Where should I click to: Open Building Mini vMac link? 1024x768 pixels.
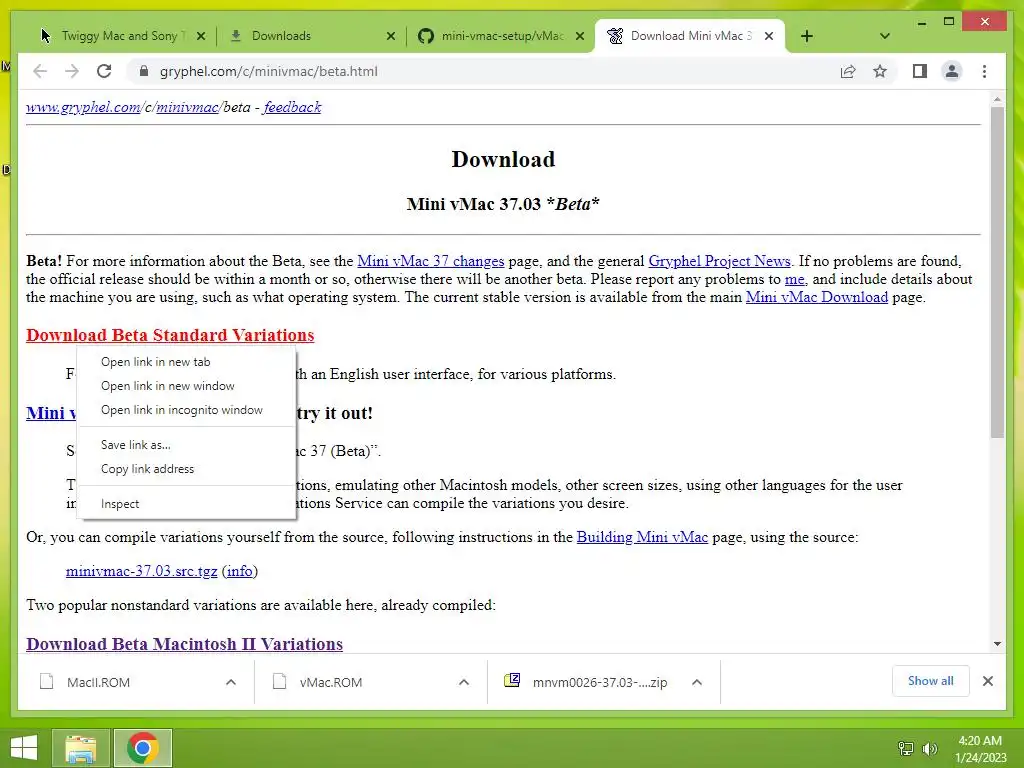click(642, 537)
